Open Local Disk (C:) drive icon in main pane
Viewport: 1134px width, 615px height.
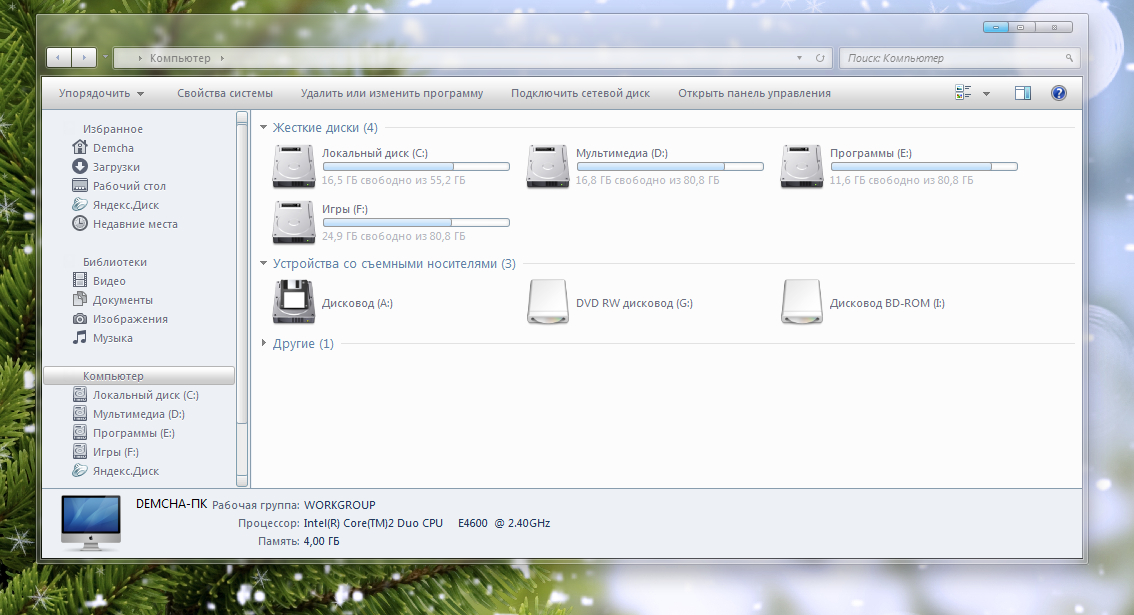[x=294, y=166]
